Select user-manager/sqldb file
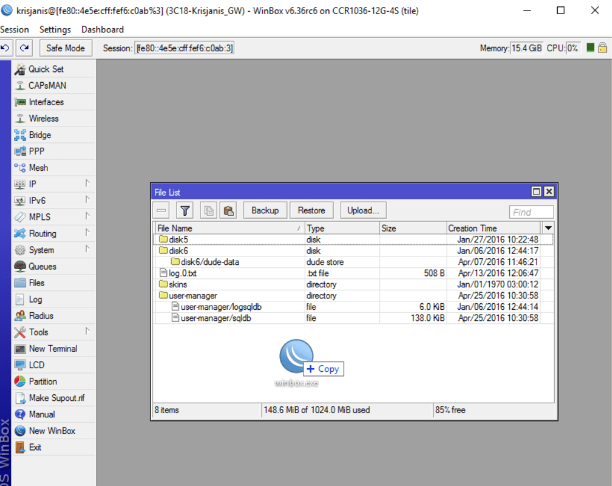 (x=353, y=318)
